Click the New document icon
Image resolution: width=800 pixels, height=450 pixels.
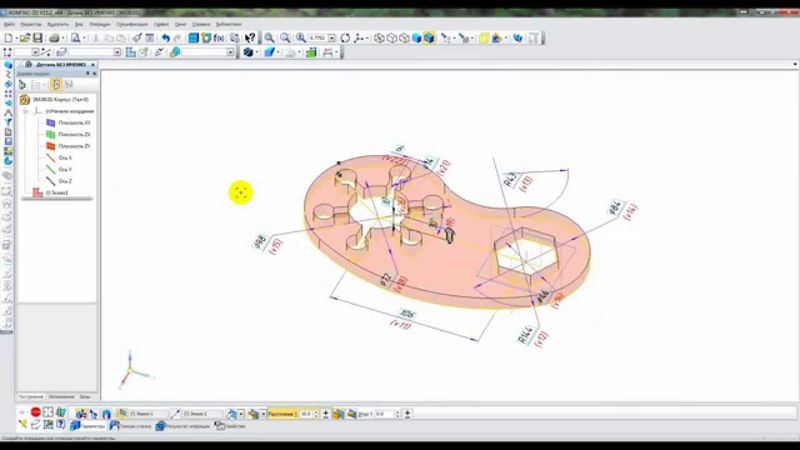coord(9,38)
